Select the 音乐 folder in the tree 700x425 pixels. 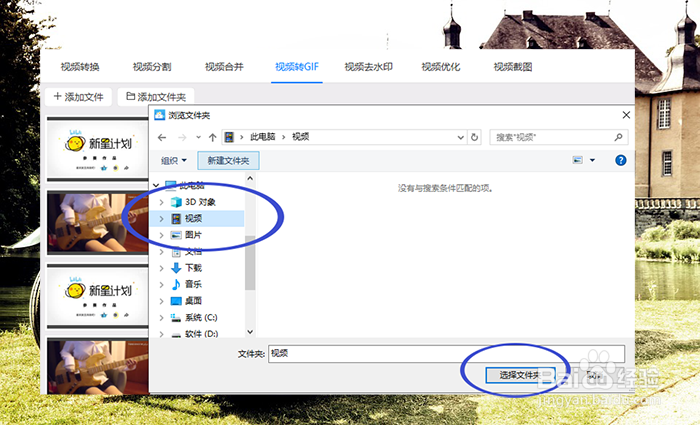194,284
